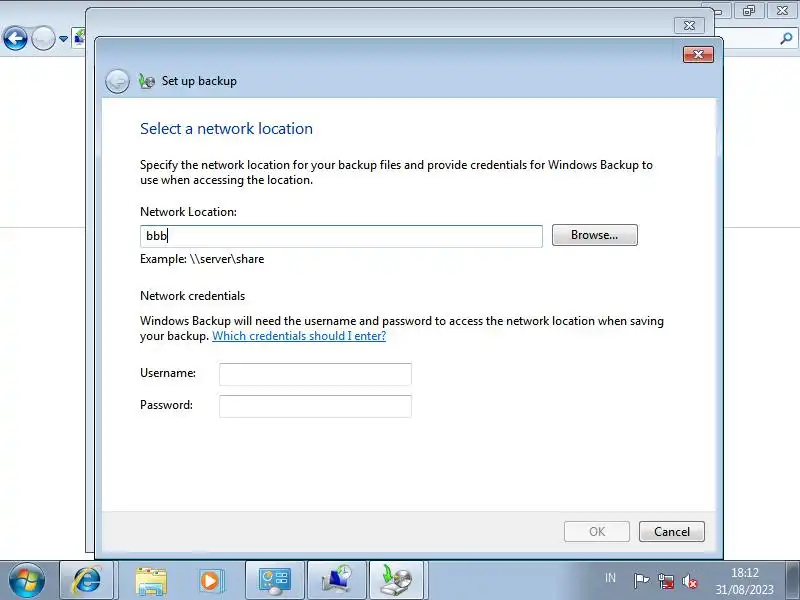800x600 pixels.
Task: Click the muted volume tray icon
Action: tap(690, 581)
